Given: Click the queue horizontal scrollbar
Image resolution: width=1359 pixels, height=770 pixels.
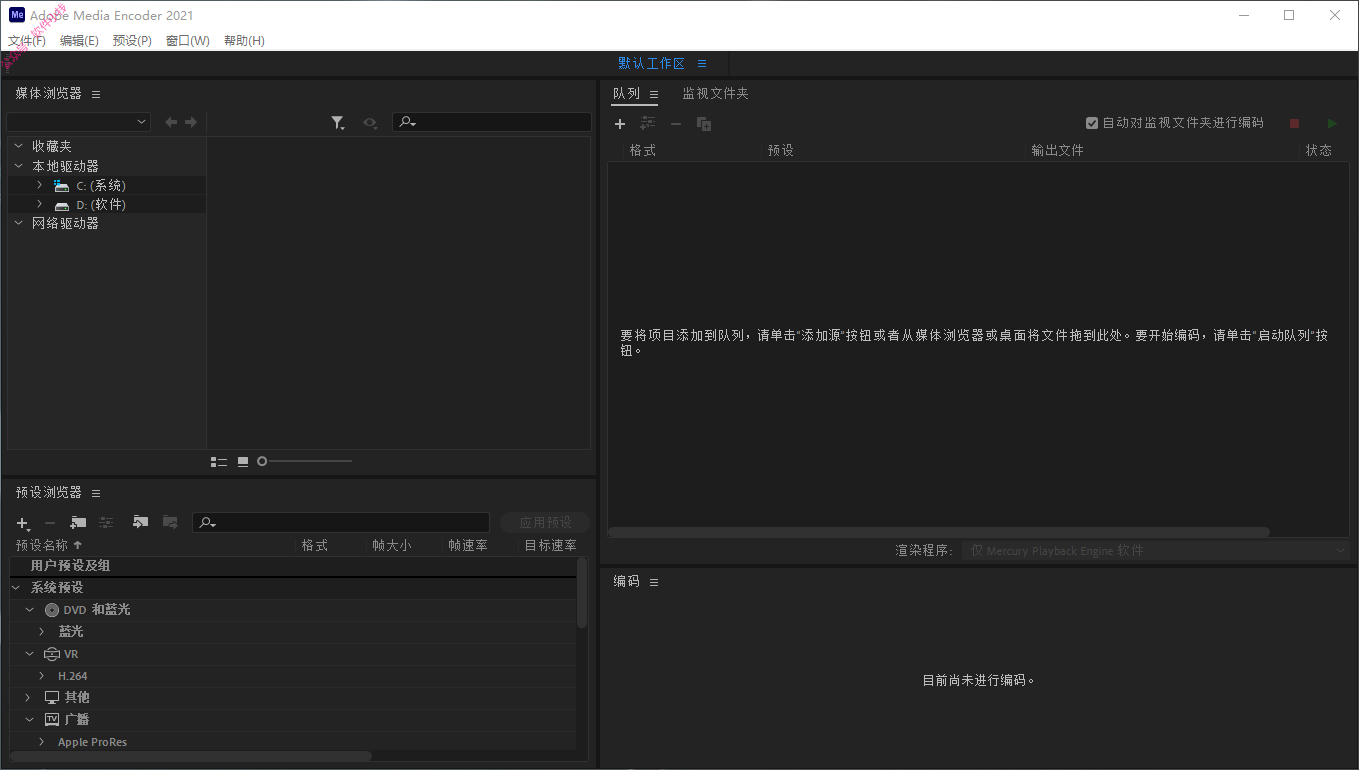Looking at the screenshot, I should [939, 533].
